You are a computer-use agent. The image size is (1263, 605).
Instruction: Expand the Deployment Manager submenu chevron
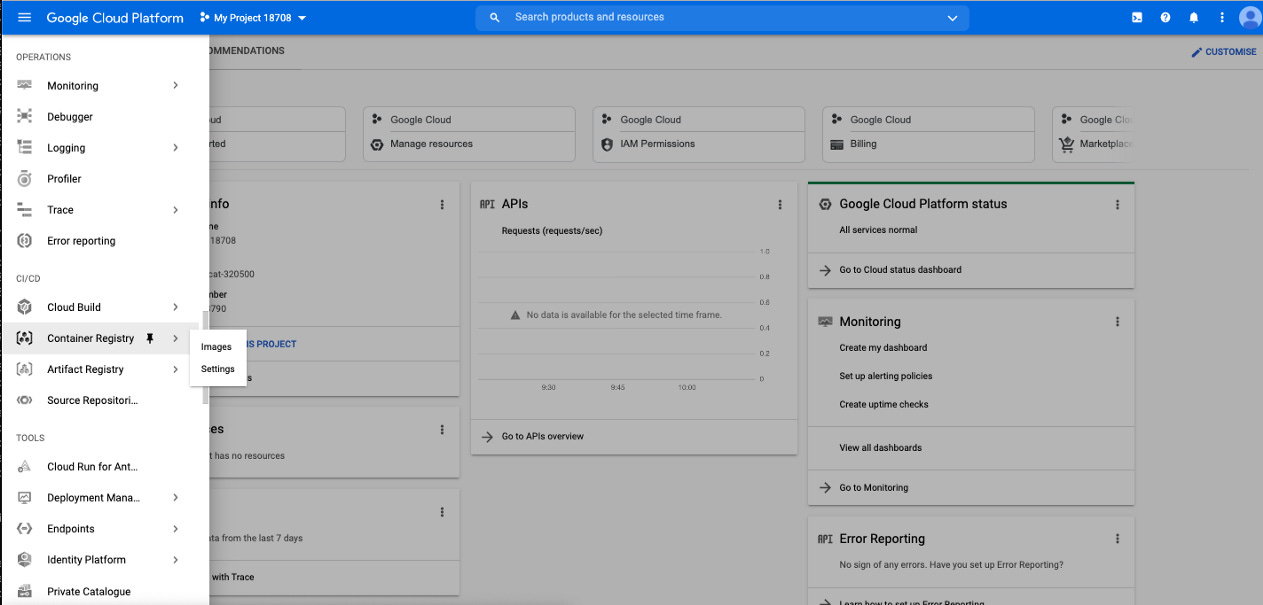pyautogui.click(x=175, y=498)
